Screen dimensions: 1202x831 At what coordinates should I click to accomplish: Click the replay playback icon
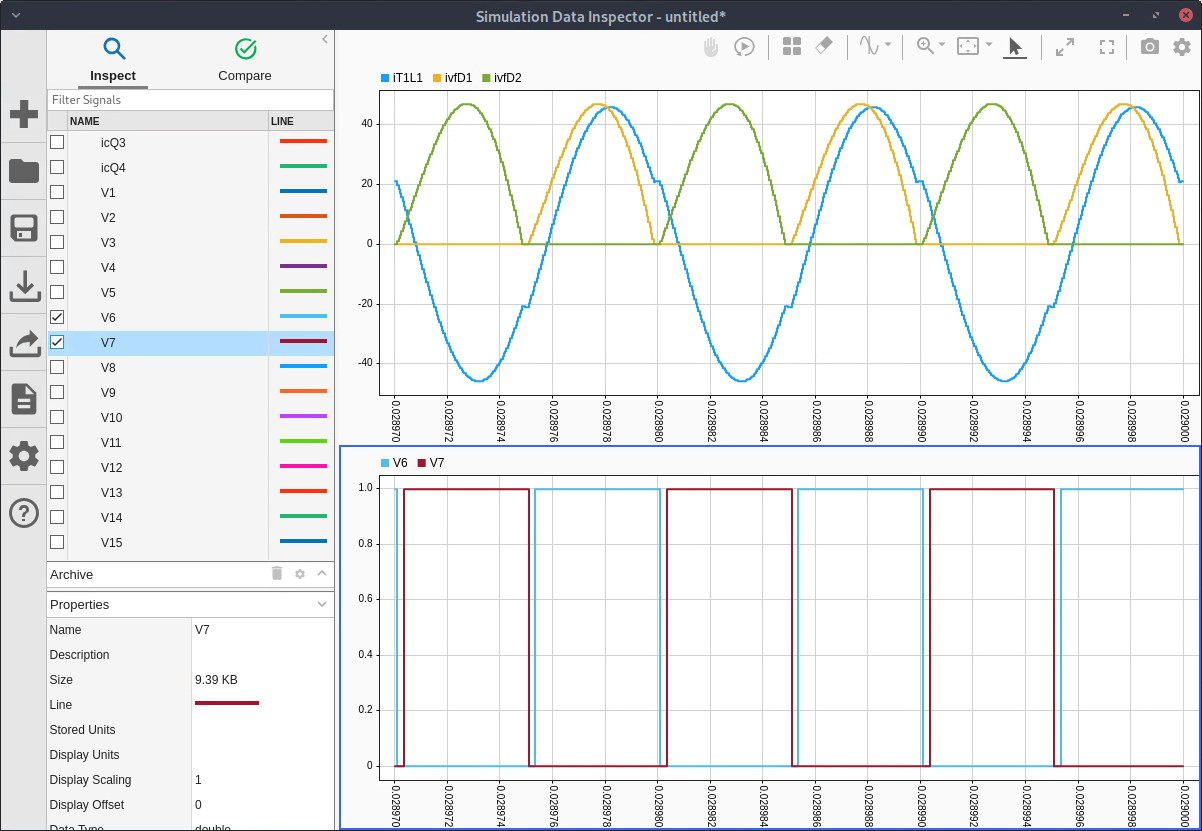tap(744, 47)
